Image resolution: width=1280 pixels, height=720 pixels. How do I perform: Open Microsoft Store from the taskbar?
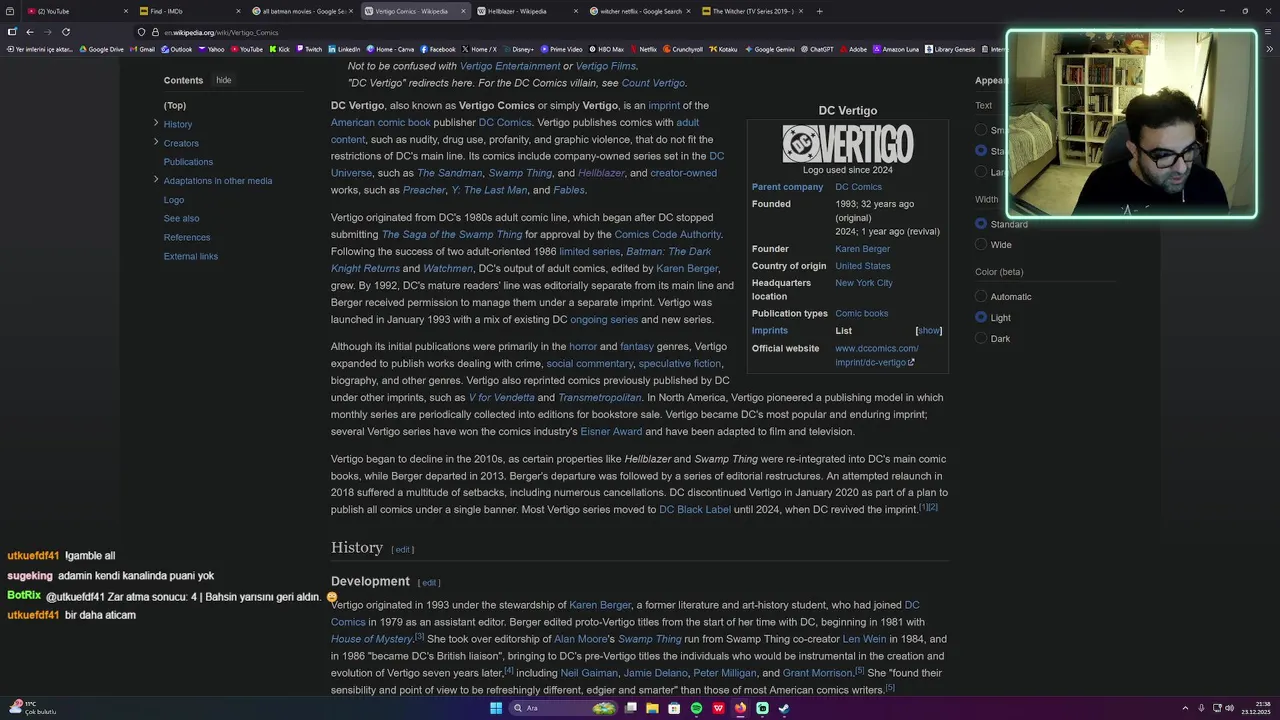[674, 708]
